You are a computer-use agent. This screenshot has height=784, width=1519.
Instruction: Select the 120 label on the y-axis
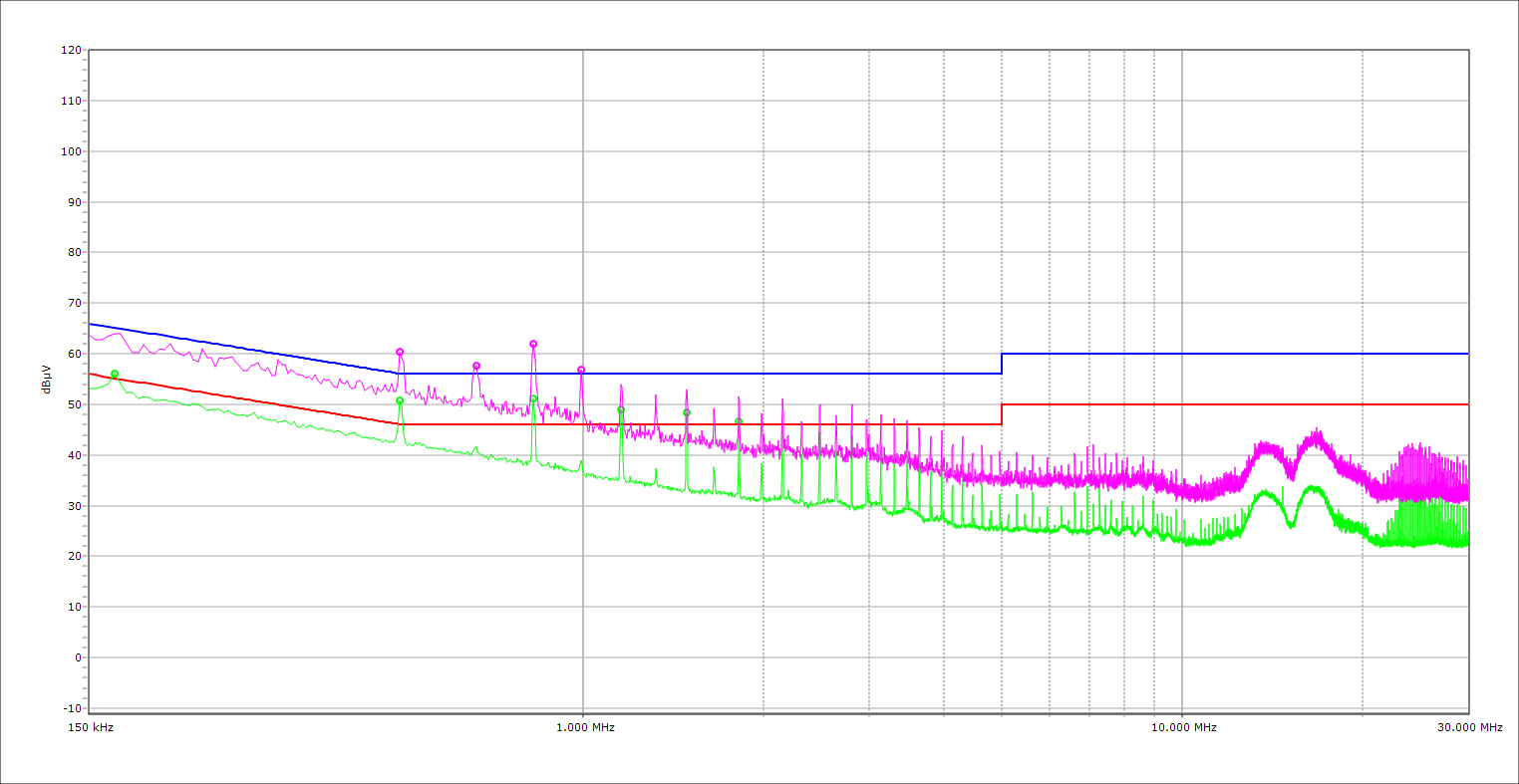[x=71, y=51]
